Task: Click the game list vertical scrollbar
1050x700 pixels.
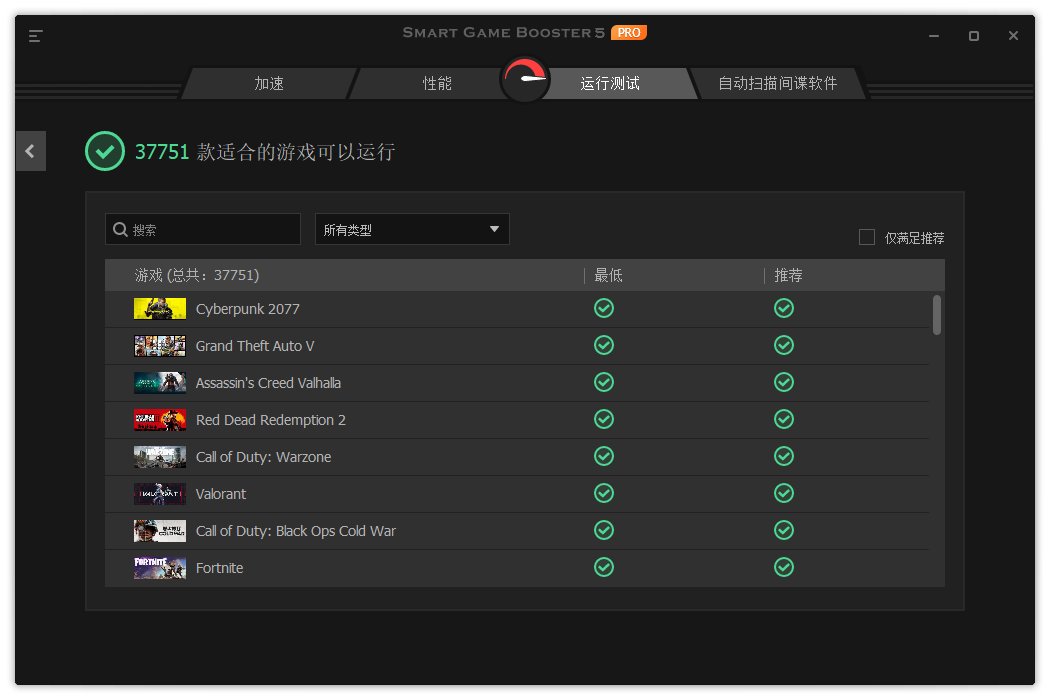Action: (x=937, y=314)
